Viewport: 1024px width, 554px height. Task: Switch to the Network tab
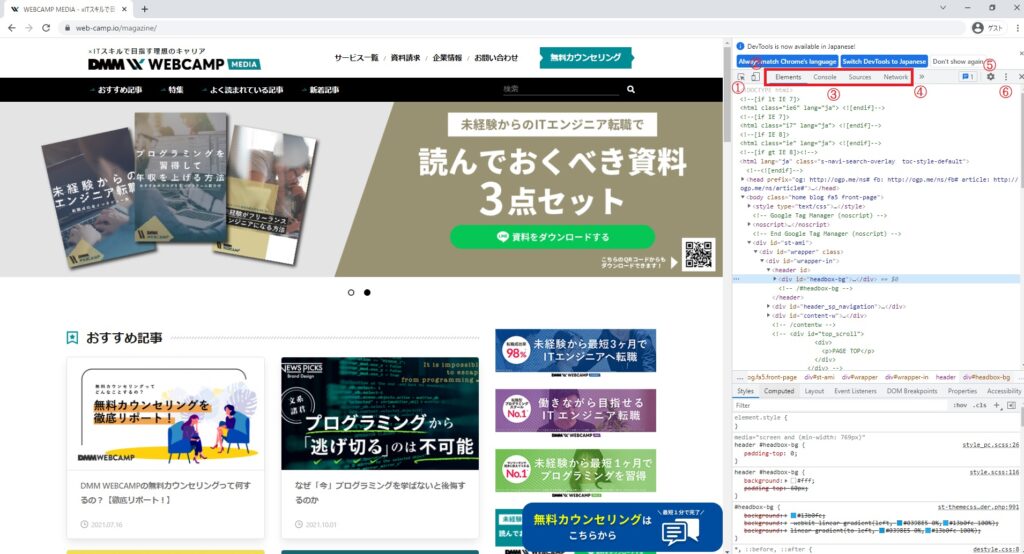[895, 77]
